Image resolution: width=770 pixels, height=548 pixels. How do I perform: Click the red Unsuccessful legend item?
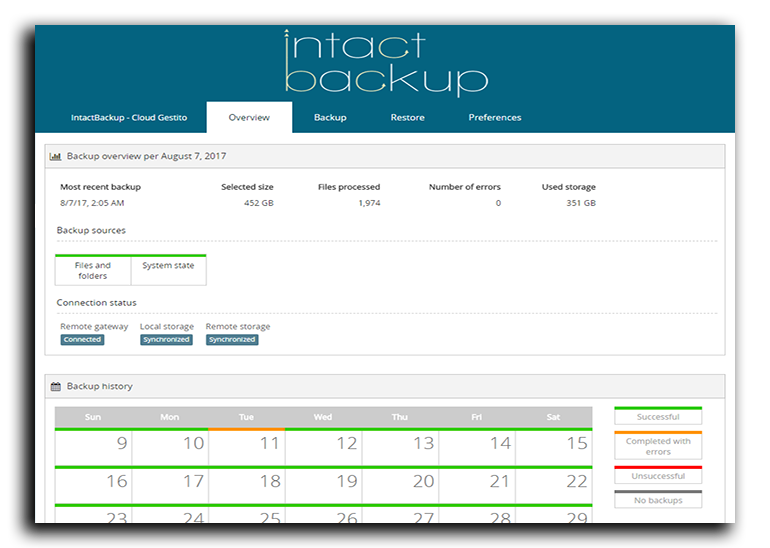657,476
